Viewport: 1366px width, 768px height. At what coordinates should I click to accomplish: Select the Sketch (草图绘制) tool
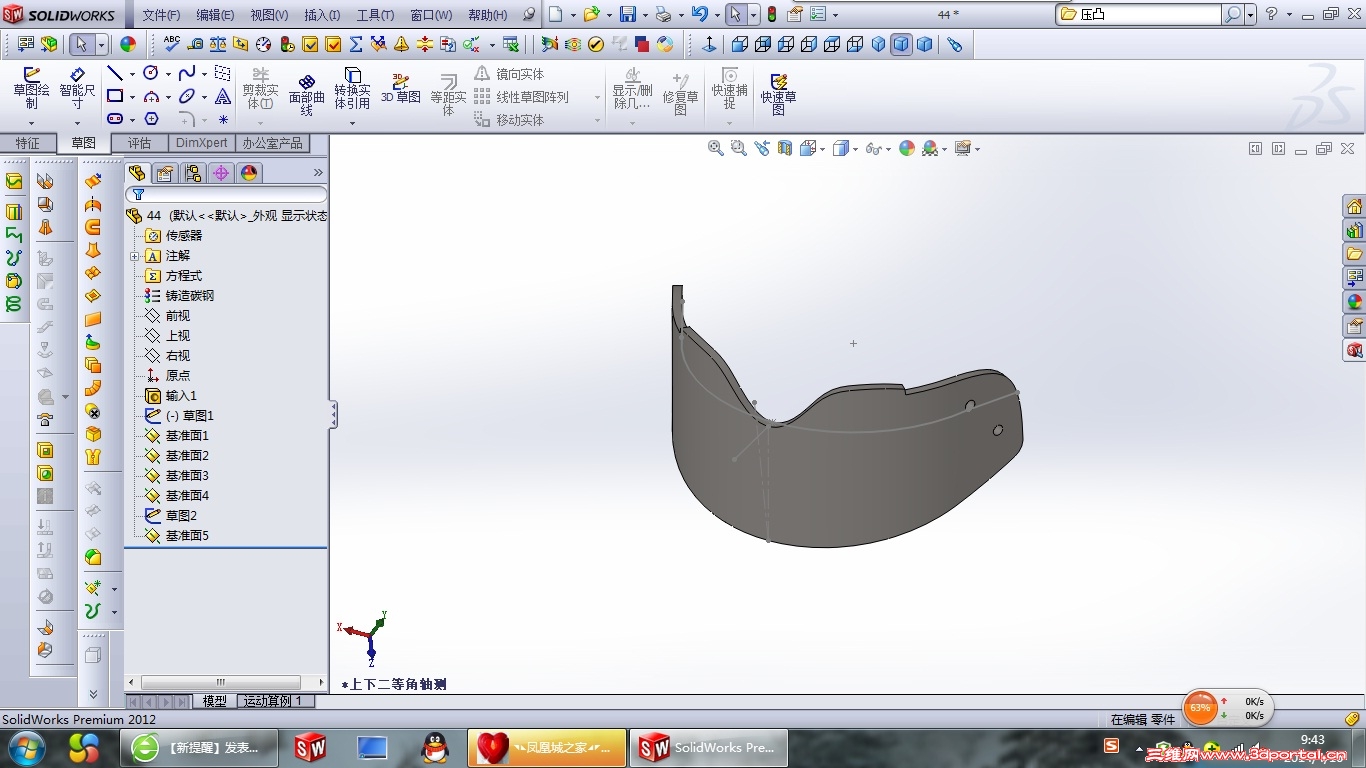(31, 88)
